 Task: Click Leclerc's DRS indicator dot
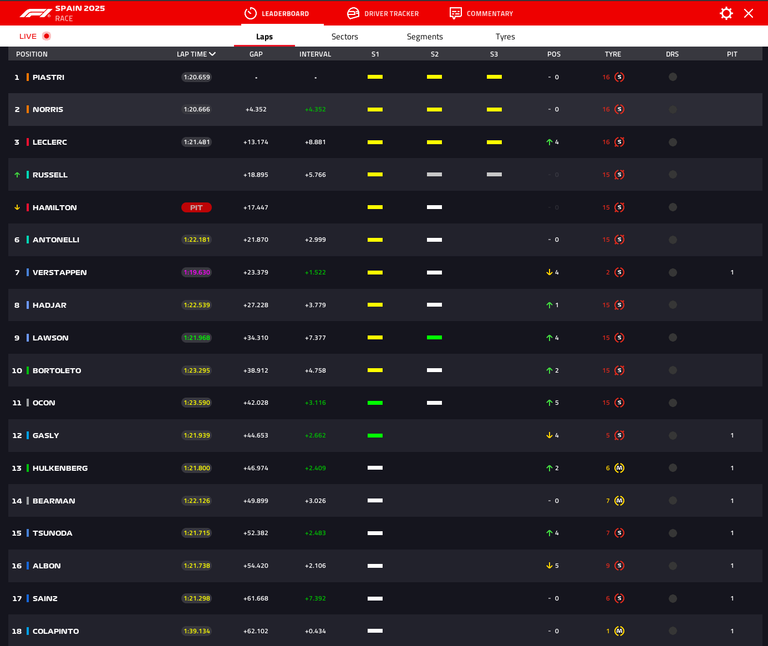672,142
